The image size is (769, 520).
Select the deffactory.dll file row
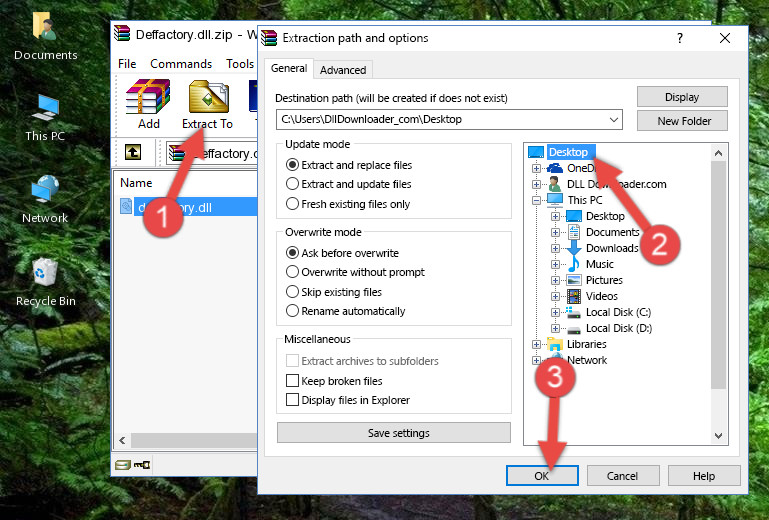pyautogui.click(x=186, y=207)
